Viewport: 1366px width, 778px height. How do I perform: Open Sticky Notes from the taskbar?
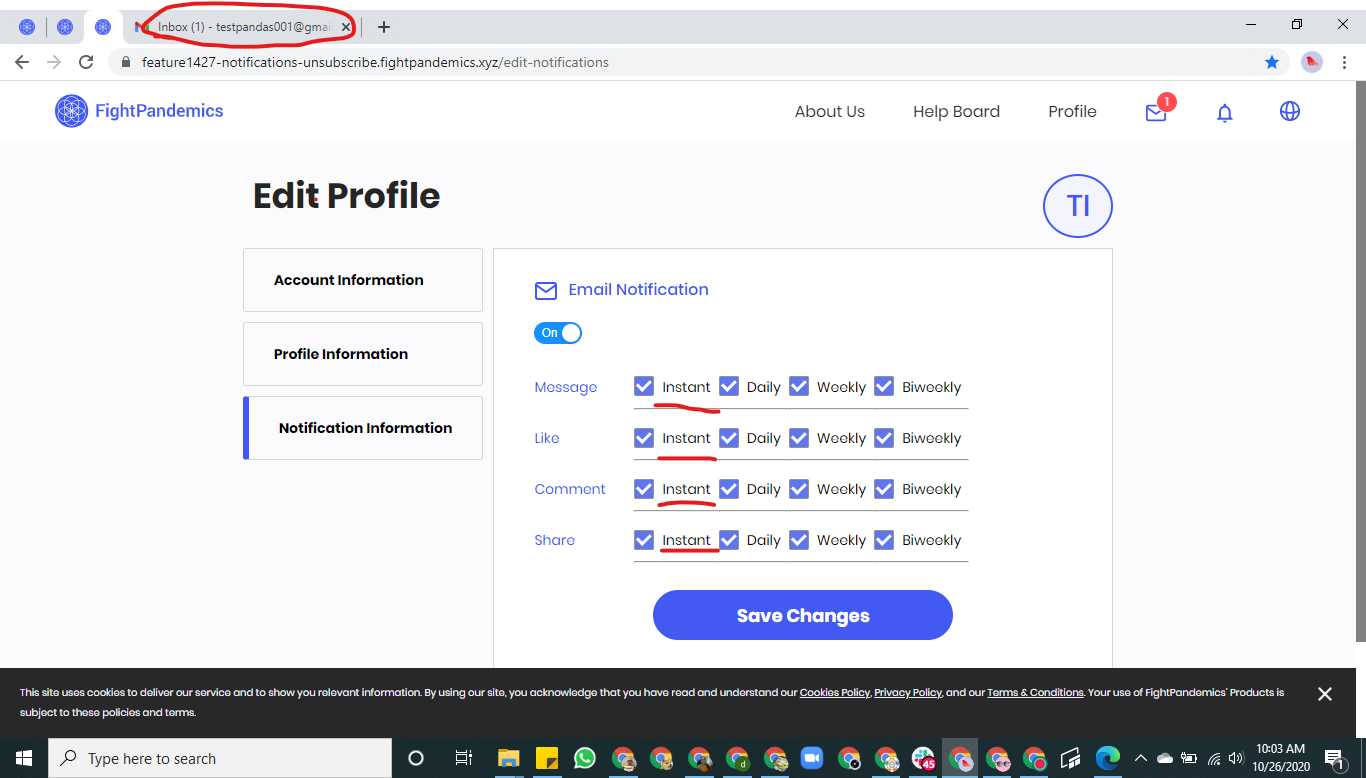click(547, 758)
